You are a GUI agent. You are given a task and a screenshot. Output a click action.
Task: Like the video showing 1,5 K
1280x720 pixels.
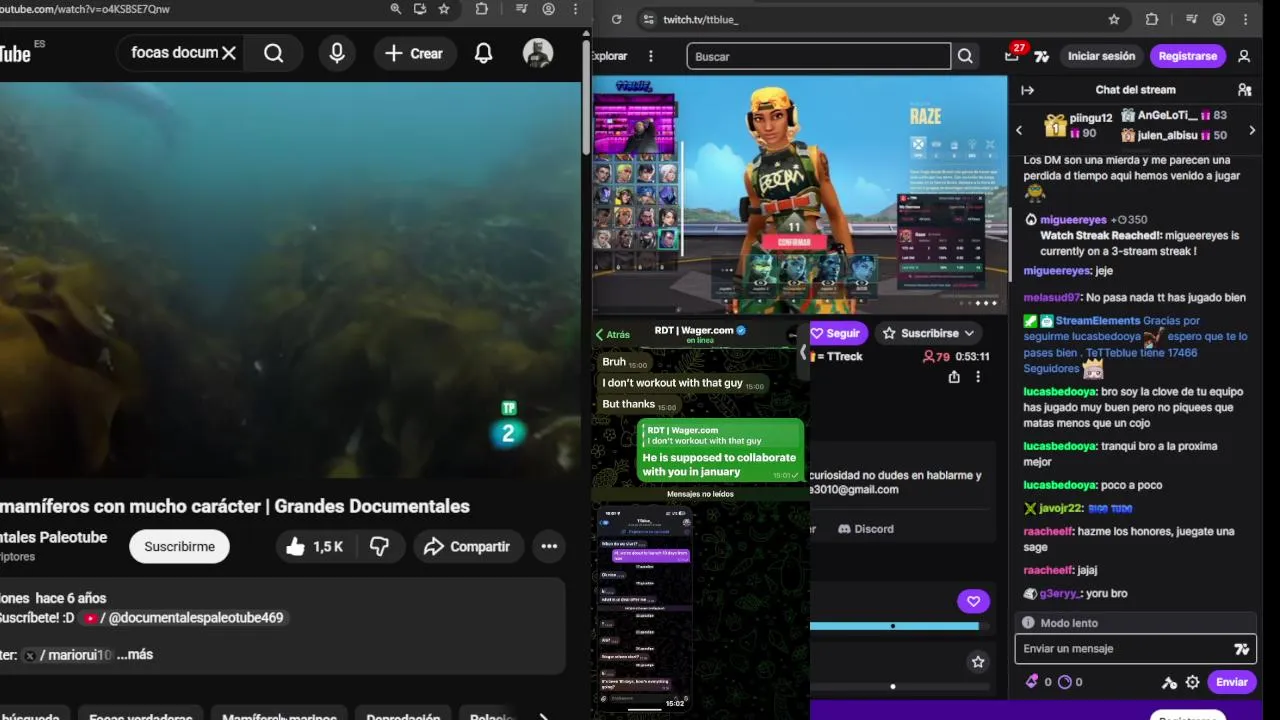pyautogui.click(x=315, y=546)
